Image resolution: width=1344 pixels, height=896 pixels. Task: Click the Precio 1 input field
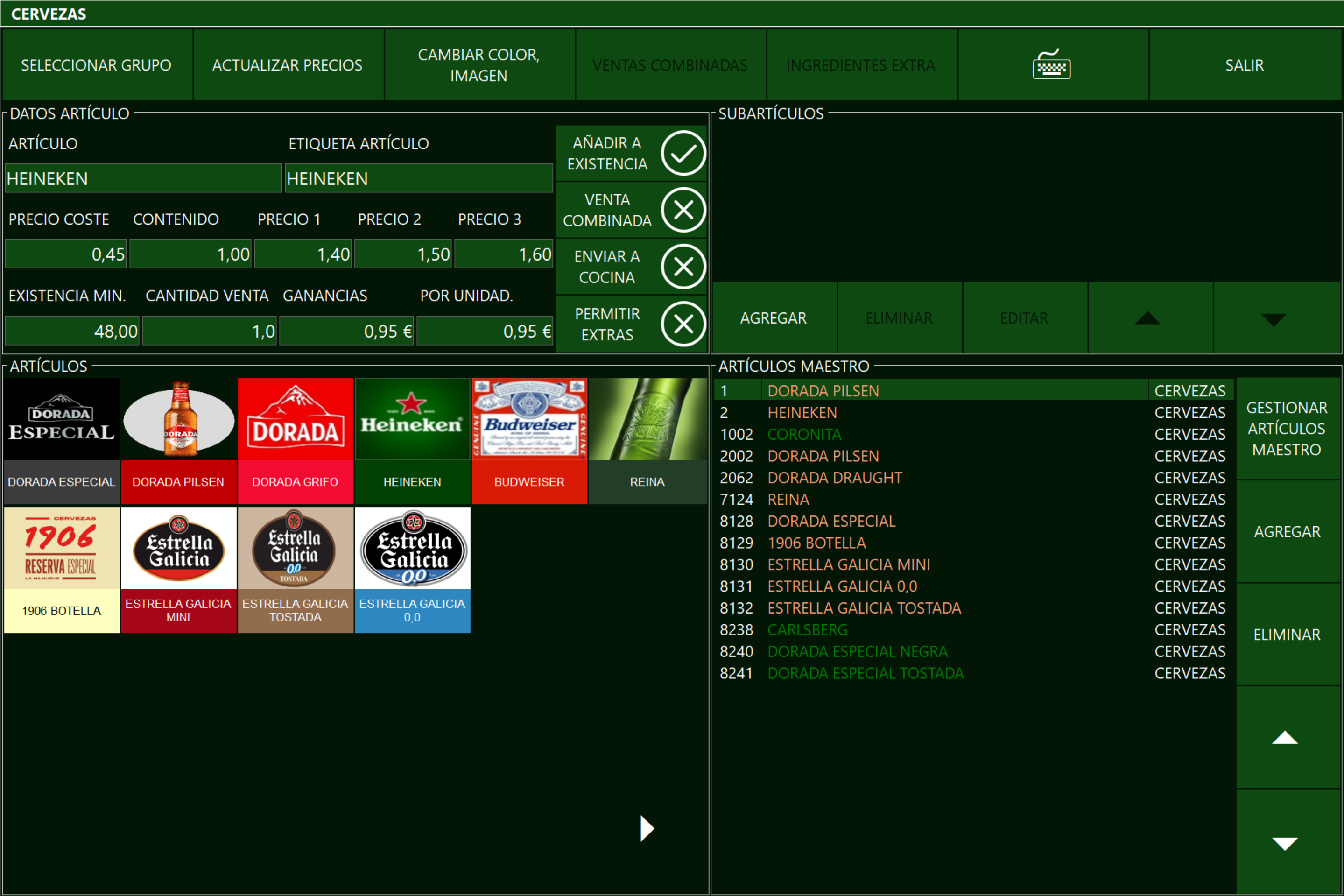tap(303, 254)
